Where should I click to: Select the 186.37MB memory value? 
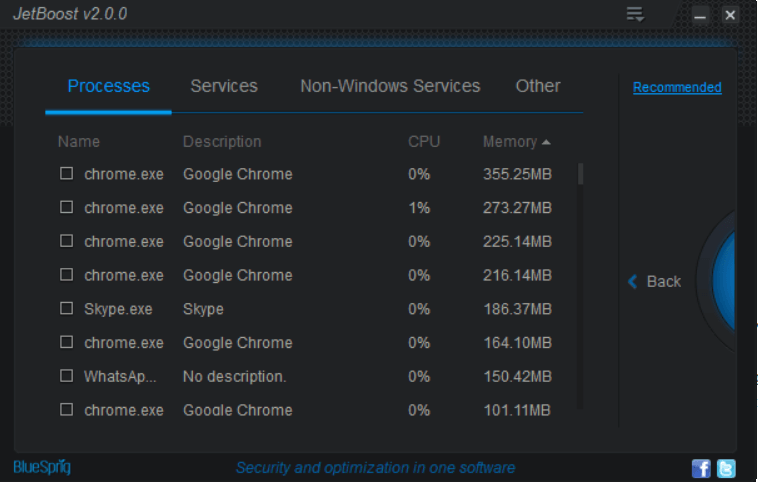pyautogui.click(x=517, y=309)
